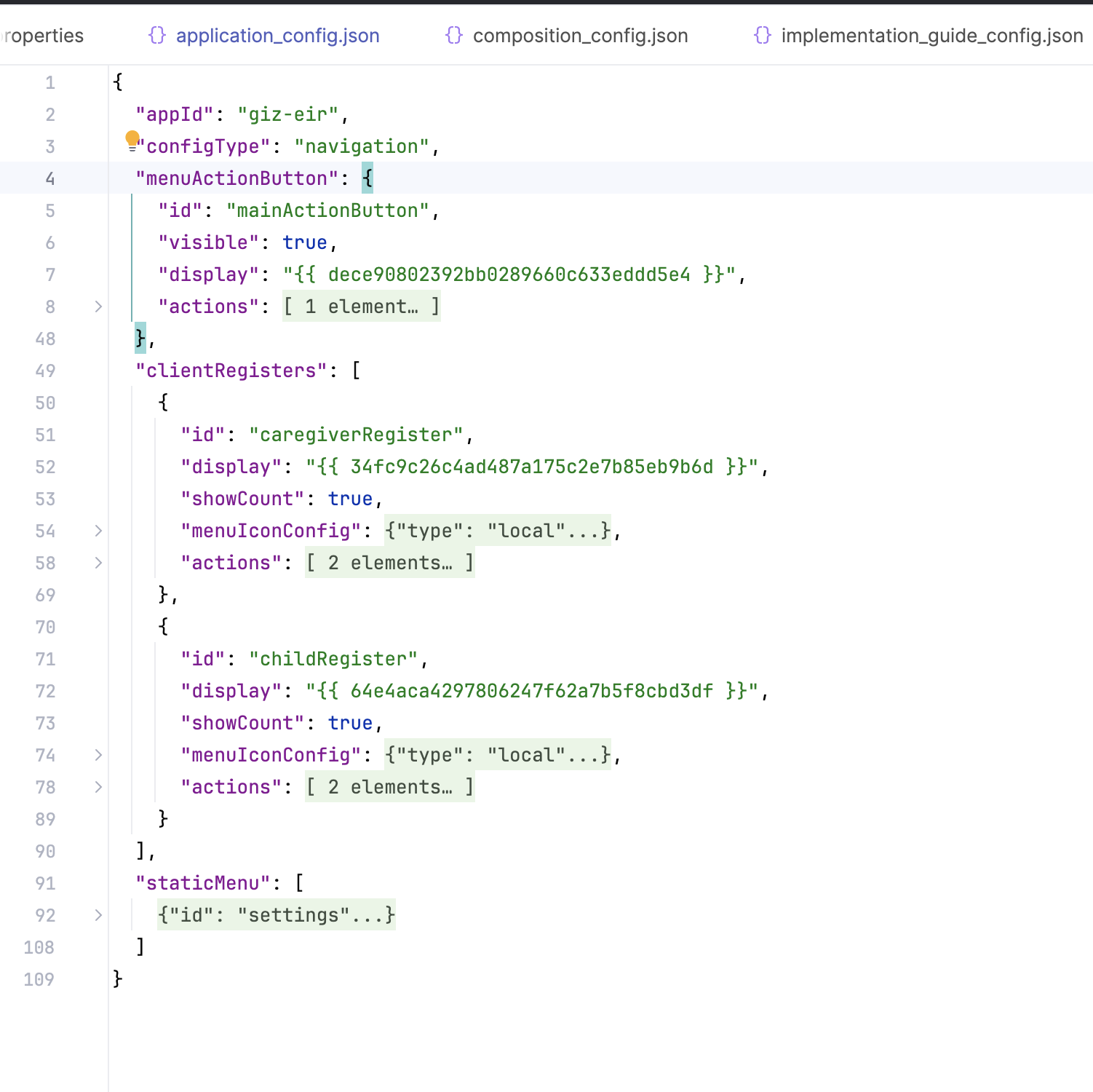Click the true value on line 6
Screen dimensions: 1093x1092
pos(305,242)
